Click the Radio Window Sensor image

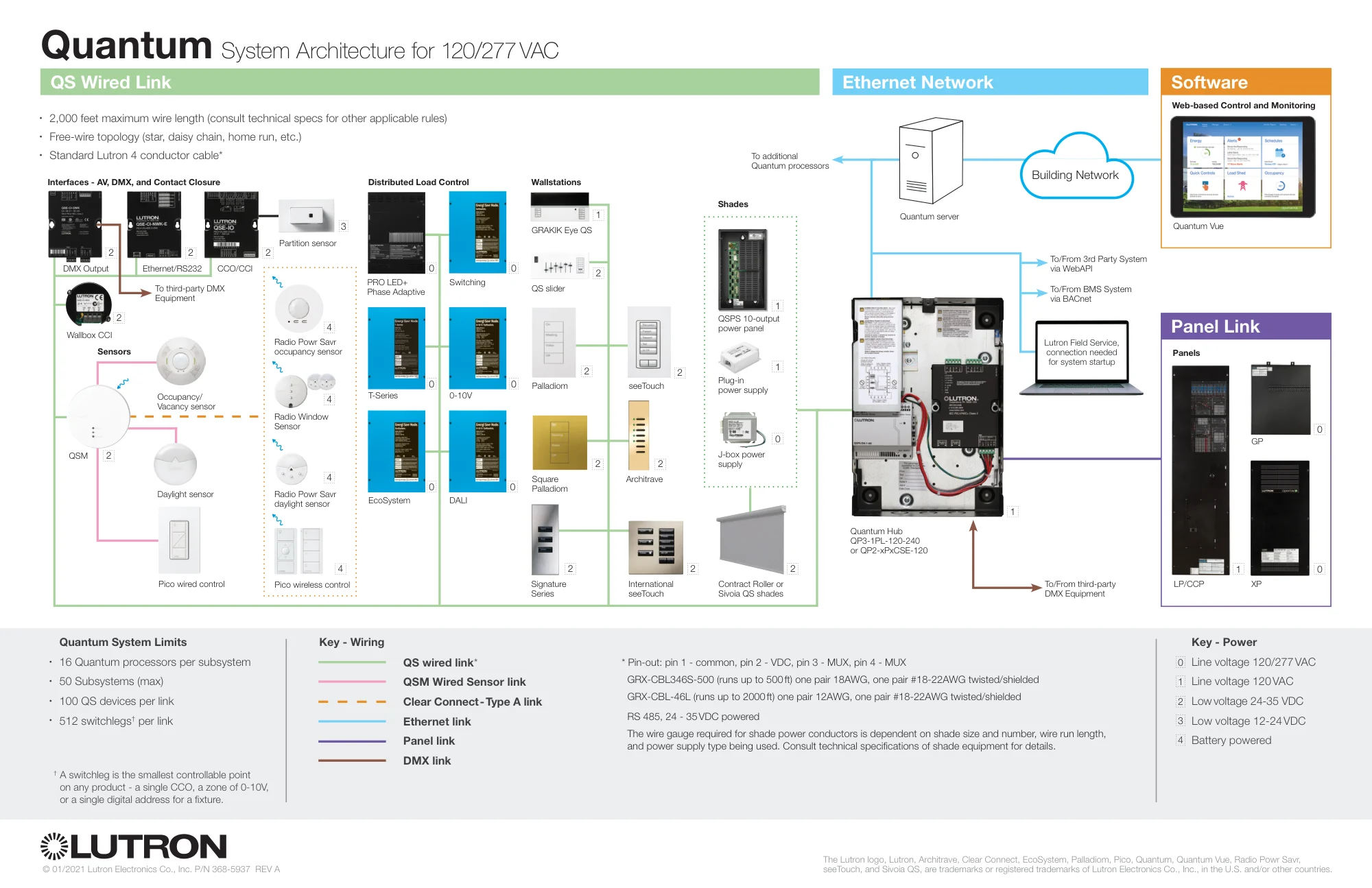click(305, 390)
